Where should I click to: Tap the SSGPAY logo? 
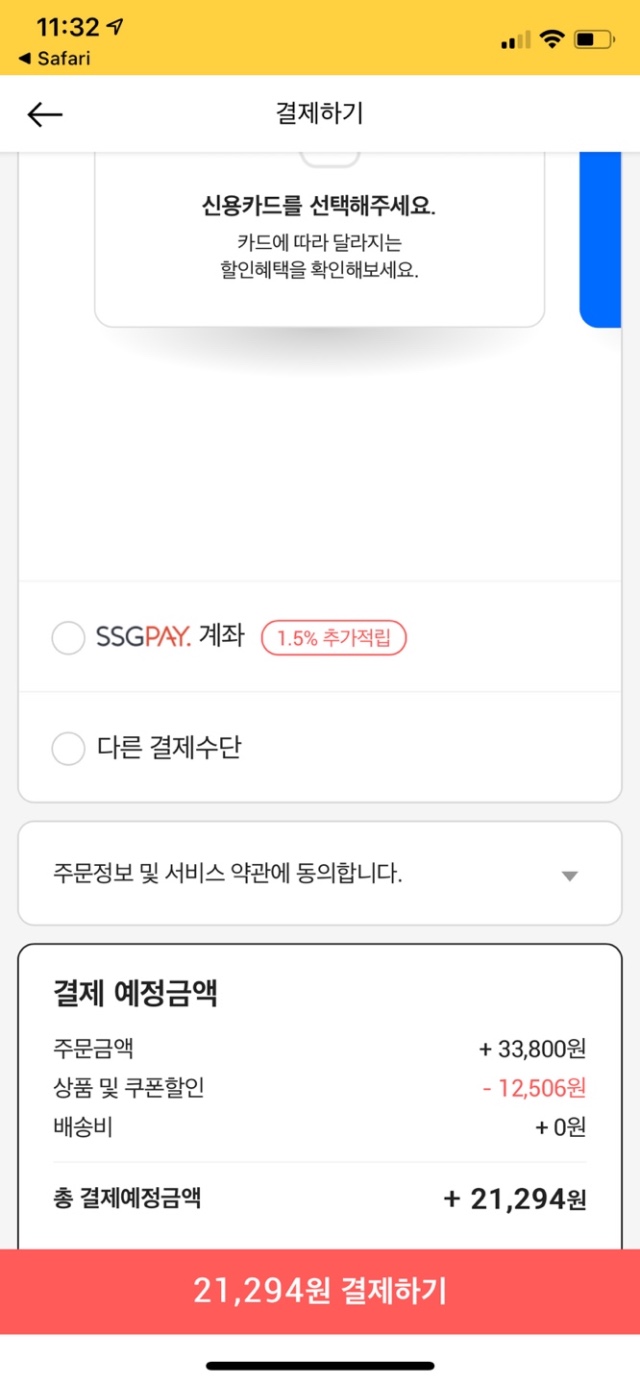[x=143, y=637]
